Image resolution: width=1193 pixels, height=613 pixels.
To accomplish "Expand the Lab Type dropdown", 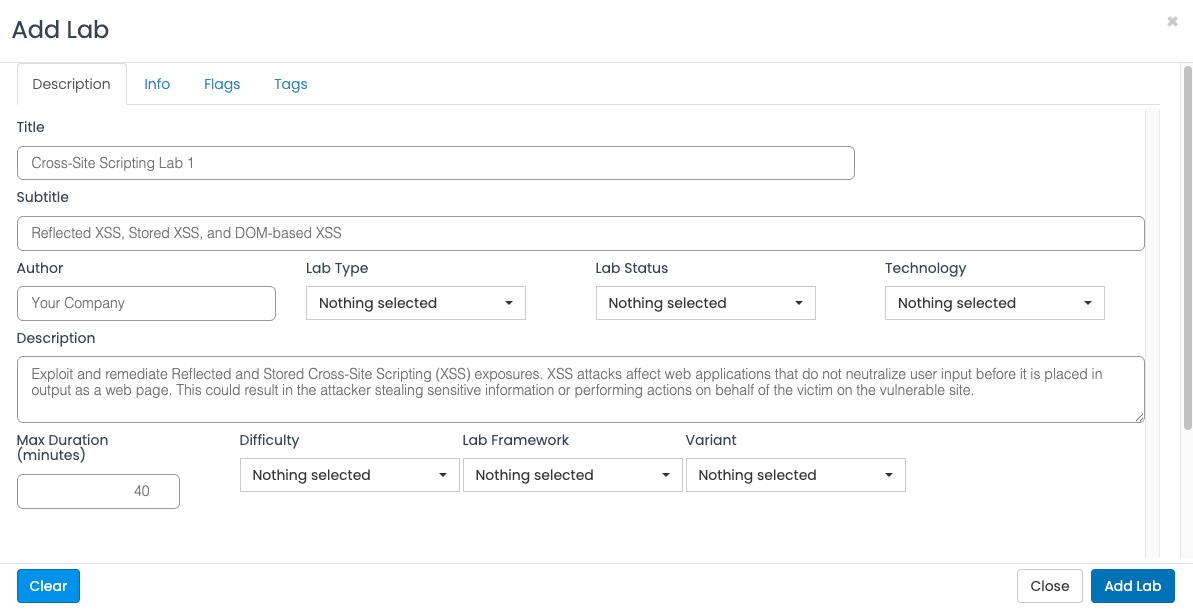I will 415,303.
